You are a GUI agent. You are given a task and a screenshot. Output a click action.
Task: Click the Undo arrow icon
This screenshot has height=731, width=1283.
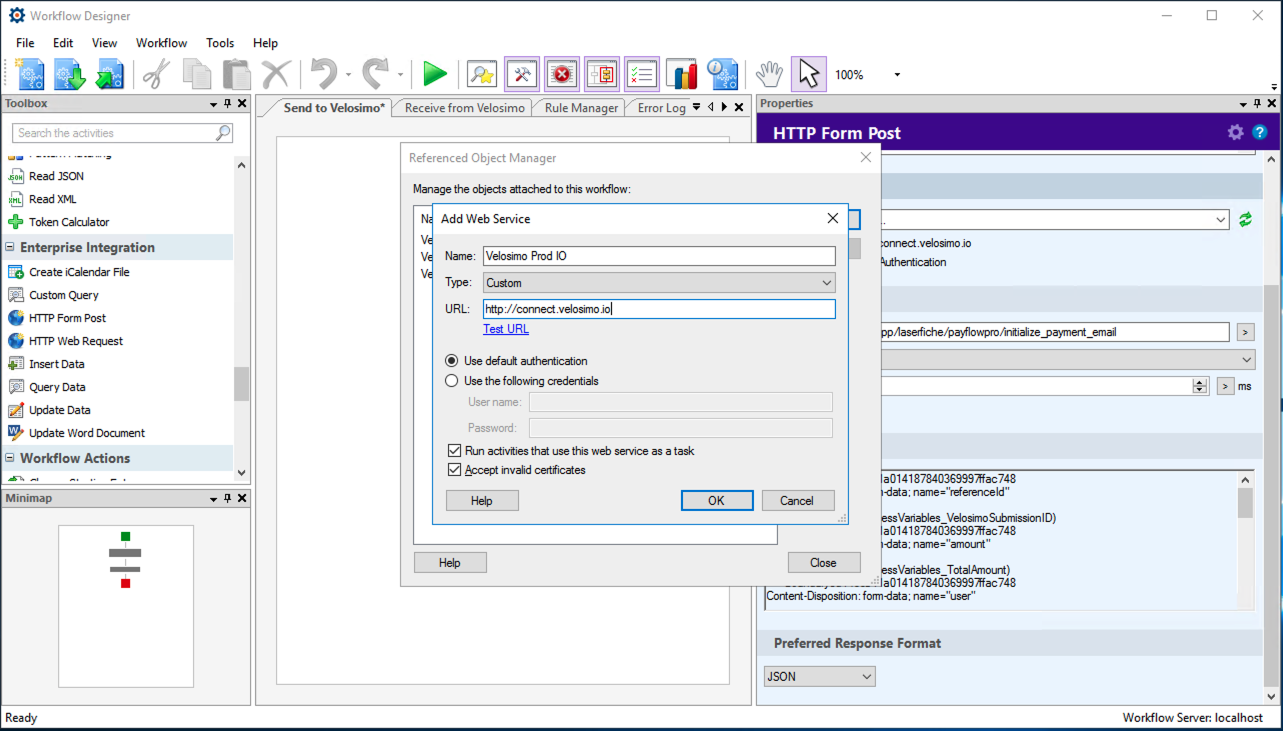pos(324,74)
